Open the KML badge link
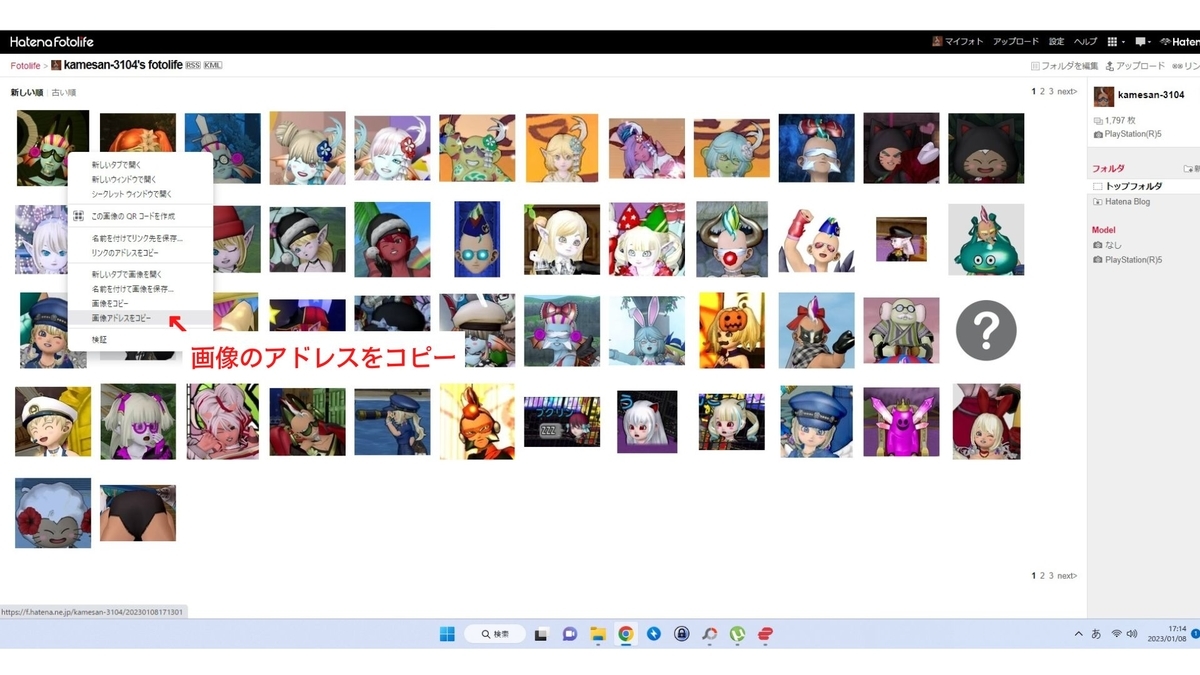The width and height of the screenshot is (1200, 675). (x=213, y=65)
